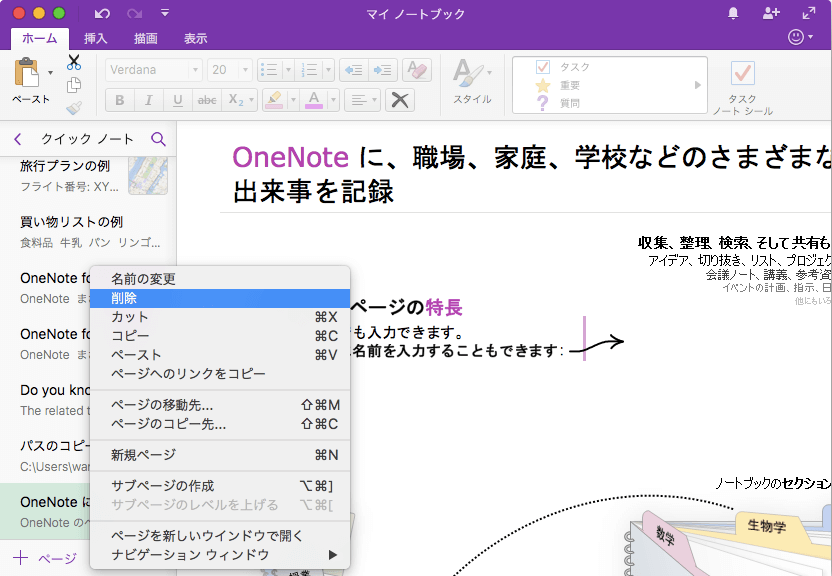The height and width of the screenshot is (576, 832).
Task: Switch to the ホーム tab
Action: tap(40, 38)
